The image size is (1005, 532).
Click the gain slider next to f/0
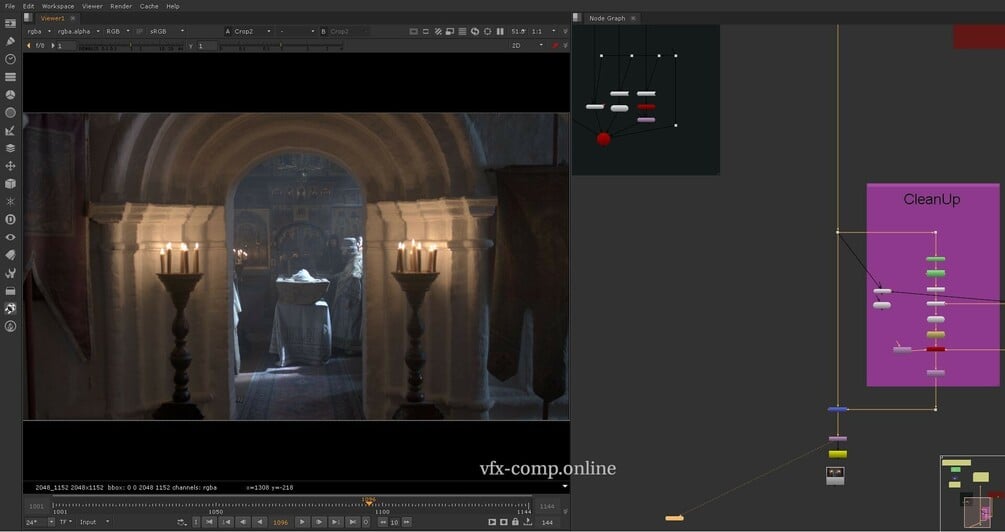point(130,46)
